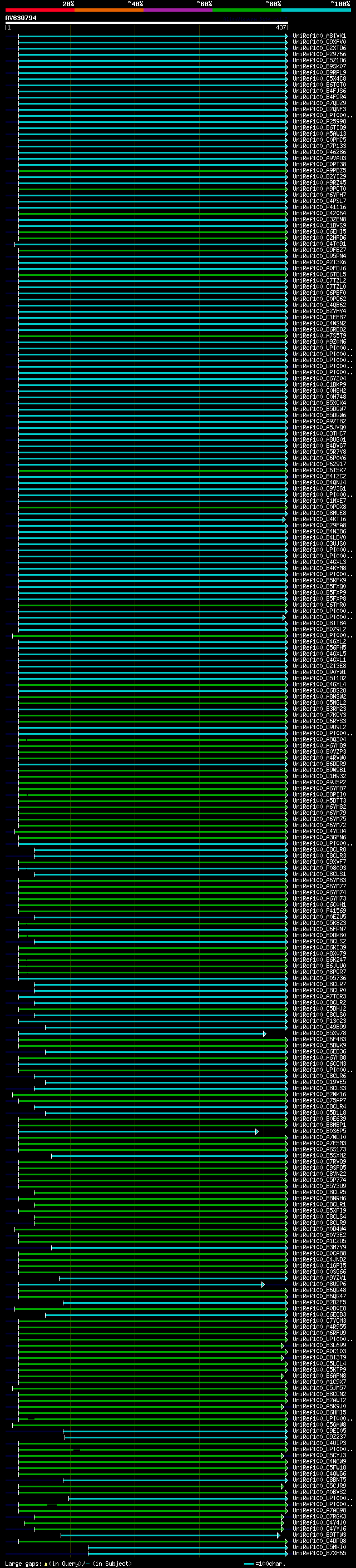356x1568 pixels.
Task: Select the UniRef100_P29766 hit label
Action: (319, 54)
